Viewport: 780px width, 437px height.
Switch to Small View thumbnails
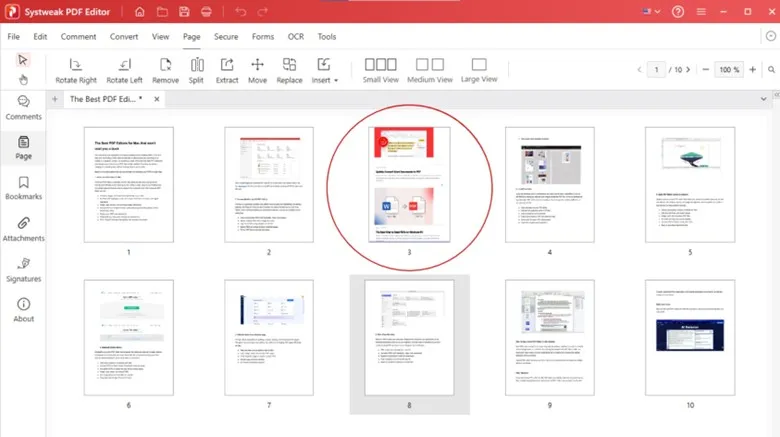[x=378, y=70]
